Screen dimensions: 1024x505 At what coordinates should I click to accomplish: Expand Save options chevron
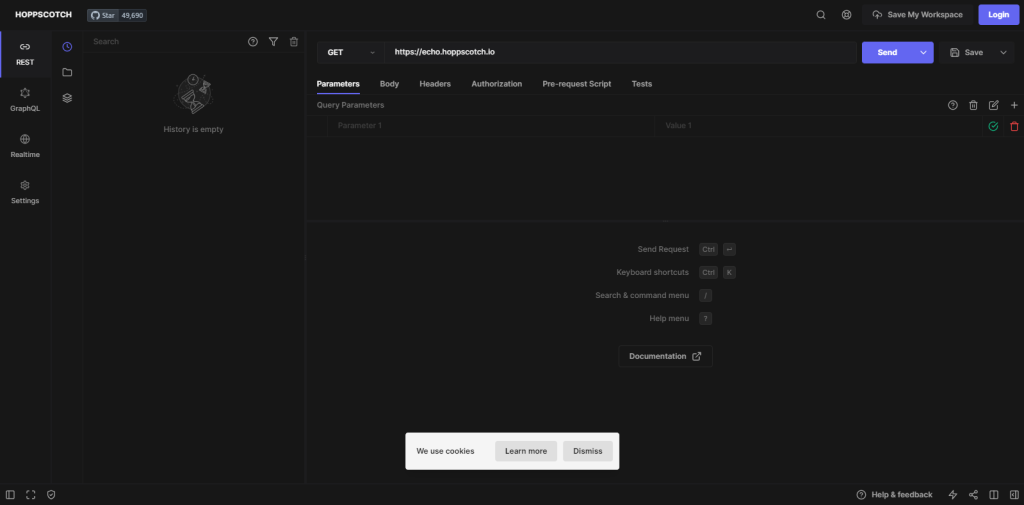[1004, 52]
